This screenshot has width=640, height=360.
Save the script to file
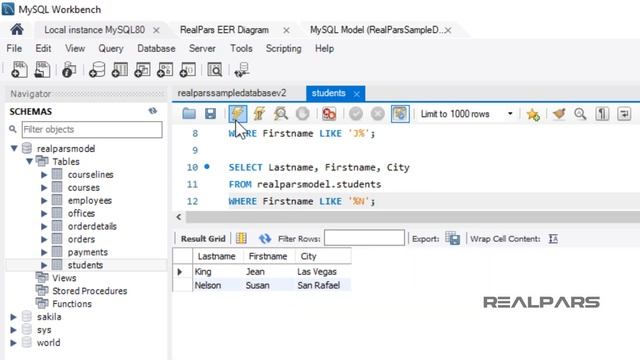[210, 113]
